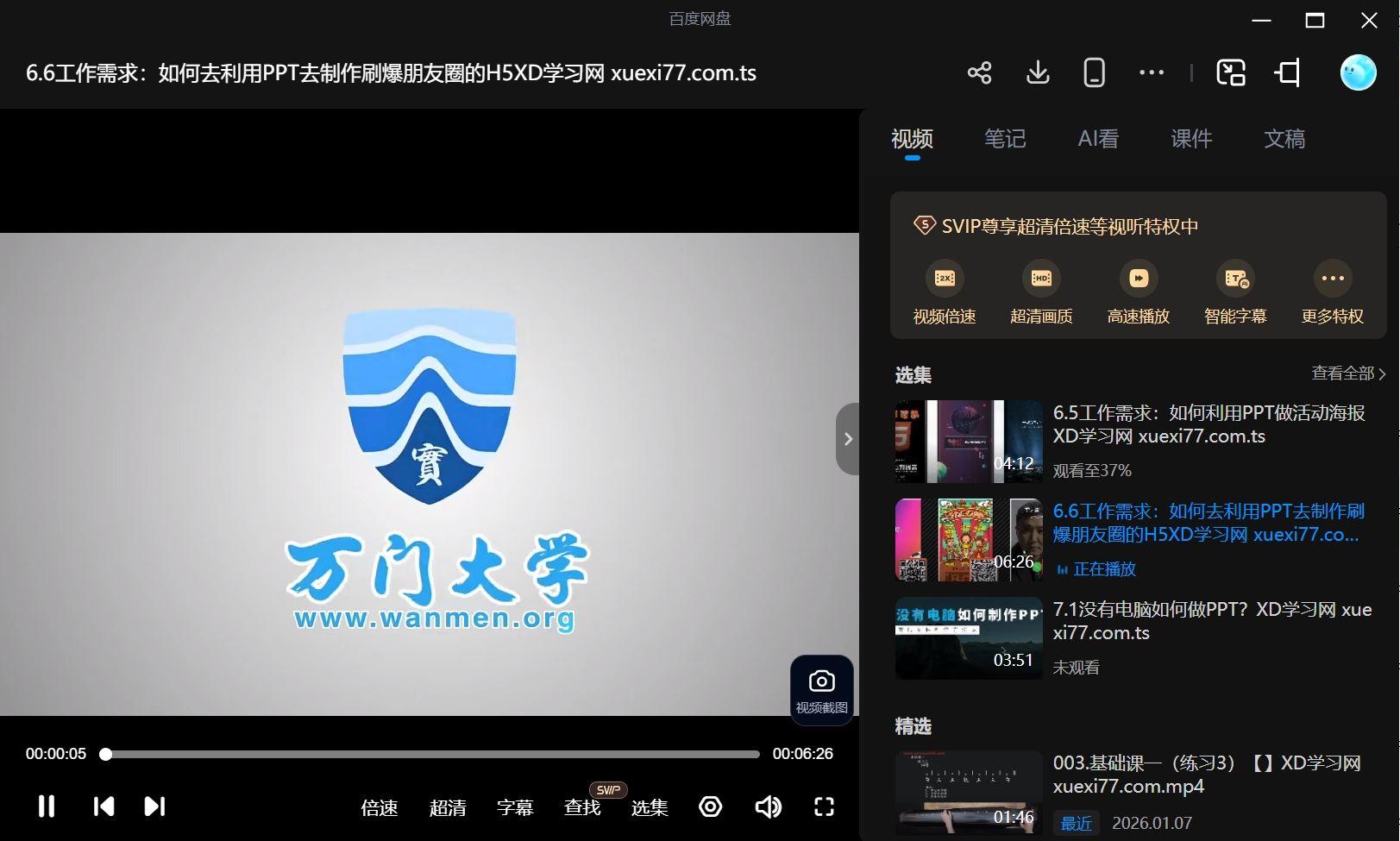Screen dimensions: 1400x841
Task: Select the 7.1 episode thumbnail
Action: tap(968, 637)
